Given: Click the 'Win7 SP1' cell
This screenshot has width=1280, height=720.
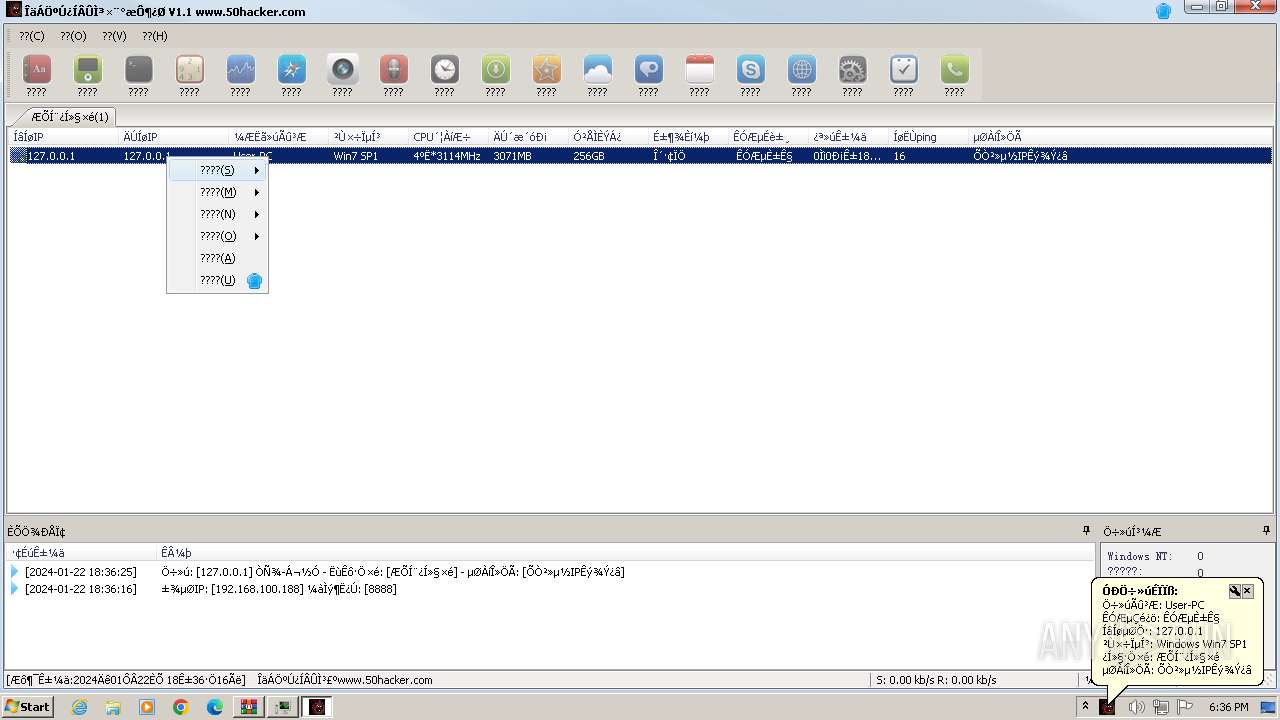Looking at the screenshot, I should tap(357, 156).
